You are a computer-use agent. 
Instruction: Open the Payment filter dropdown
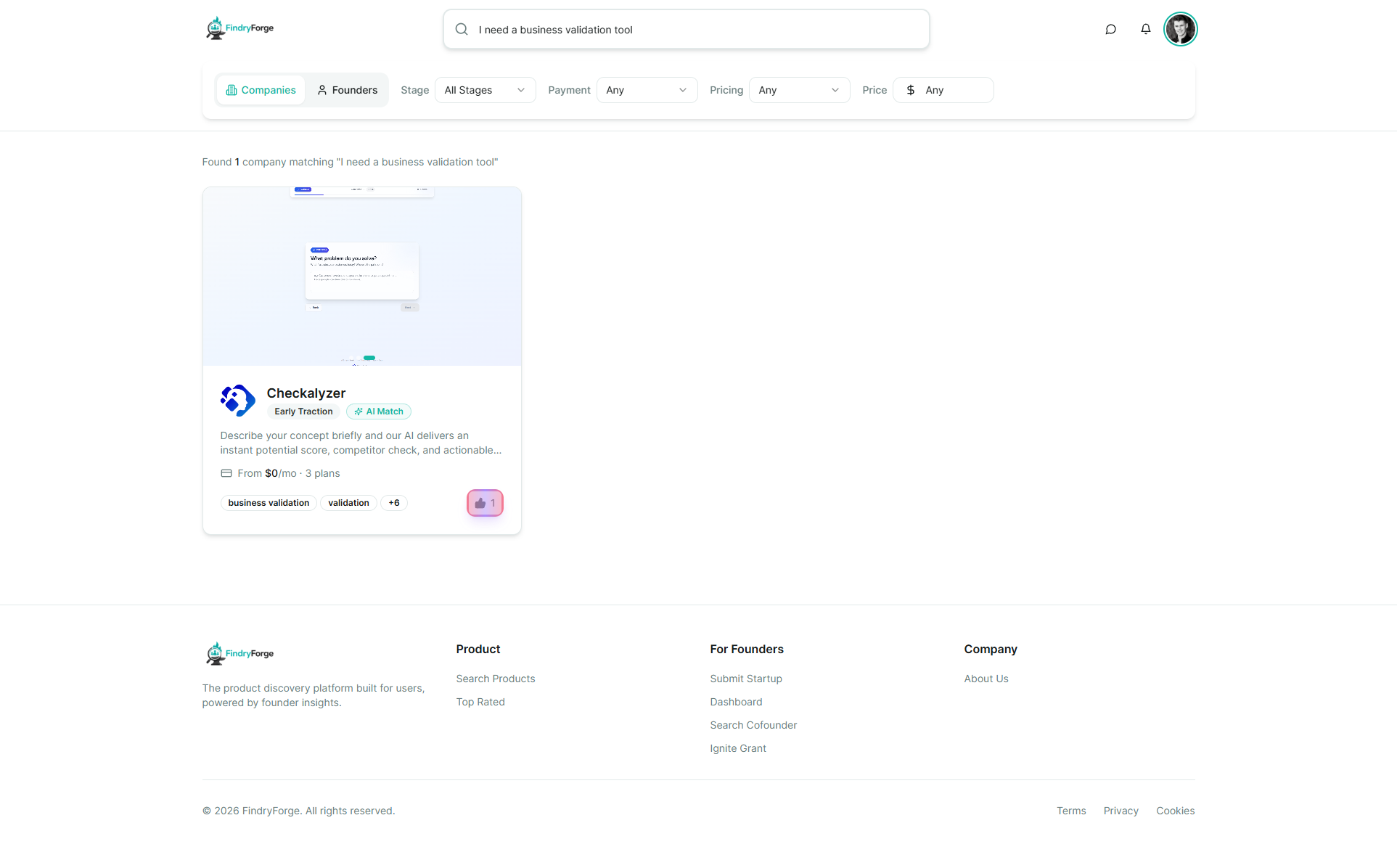647,90
